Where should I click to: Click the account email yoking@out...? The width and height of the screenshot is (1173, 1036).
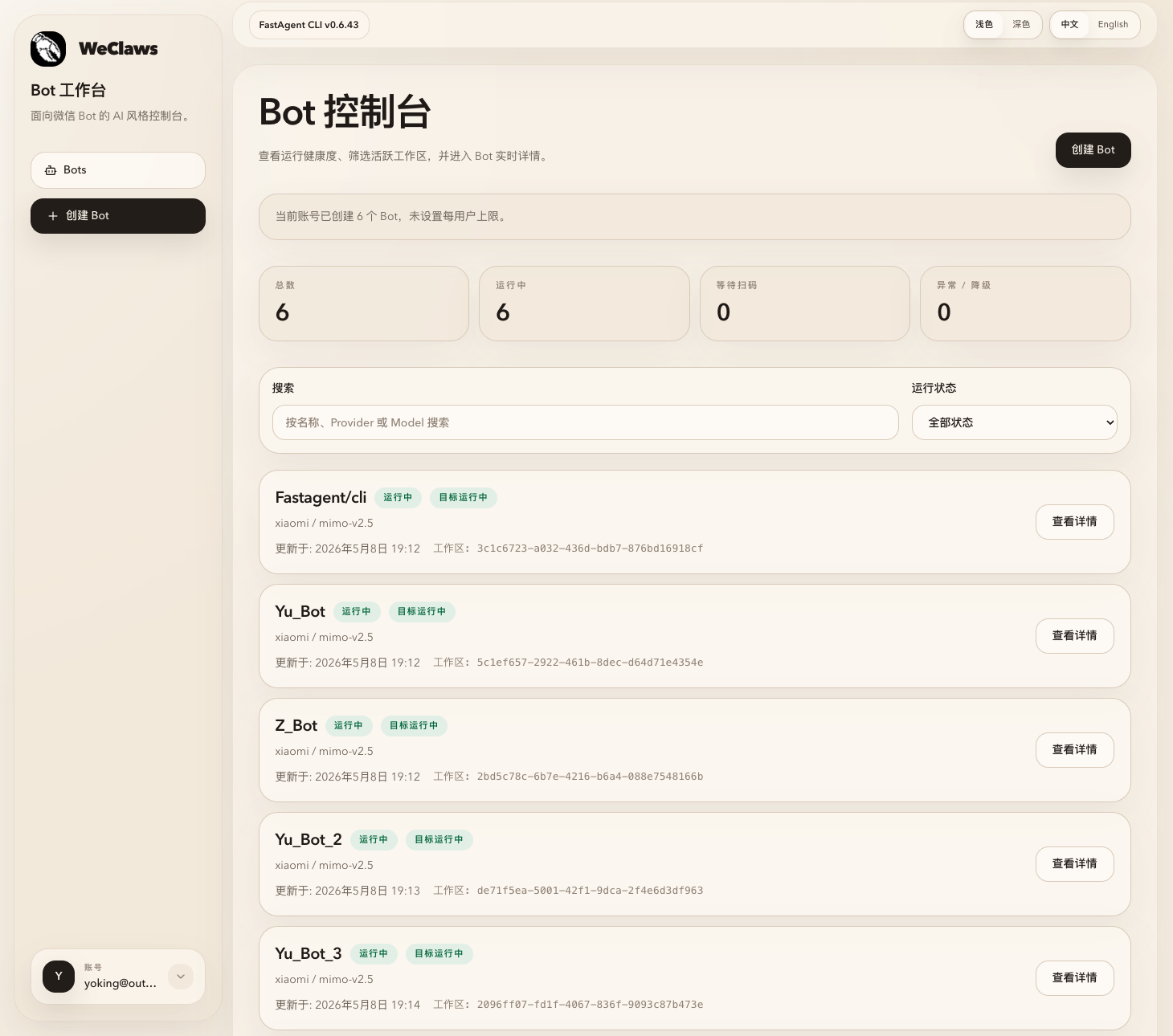pos(121,984)
